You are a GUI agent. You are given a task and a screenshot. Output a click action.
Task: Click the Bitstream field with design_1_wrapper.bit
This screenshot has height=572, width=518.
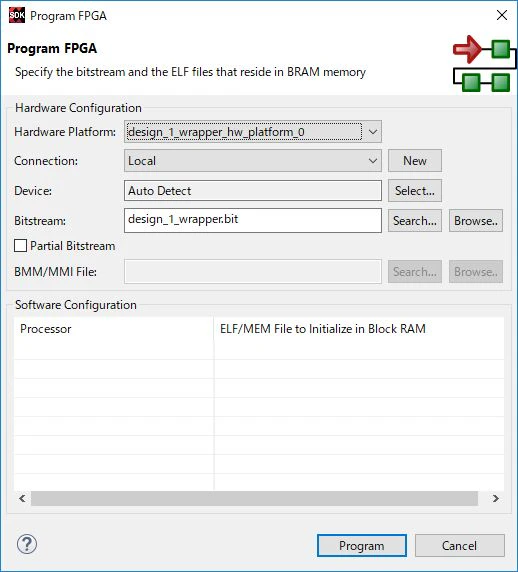point(253,220)
